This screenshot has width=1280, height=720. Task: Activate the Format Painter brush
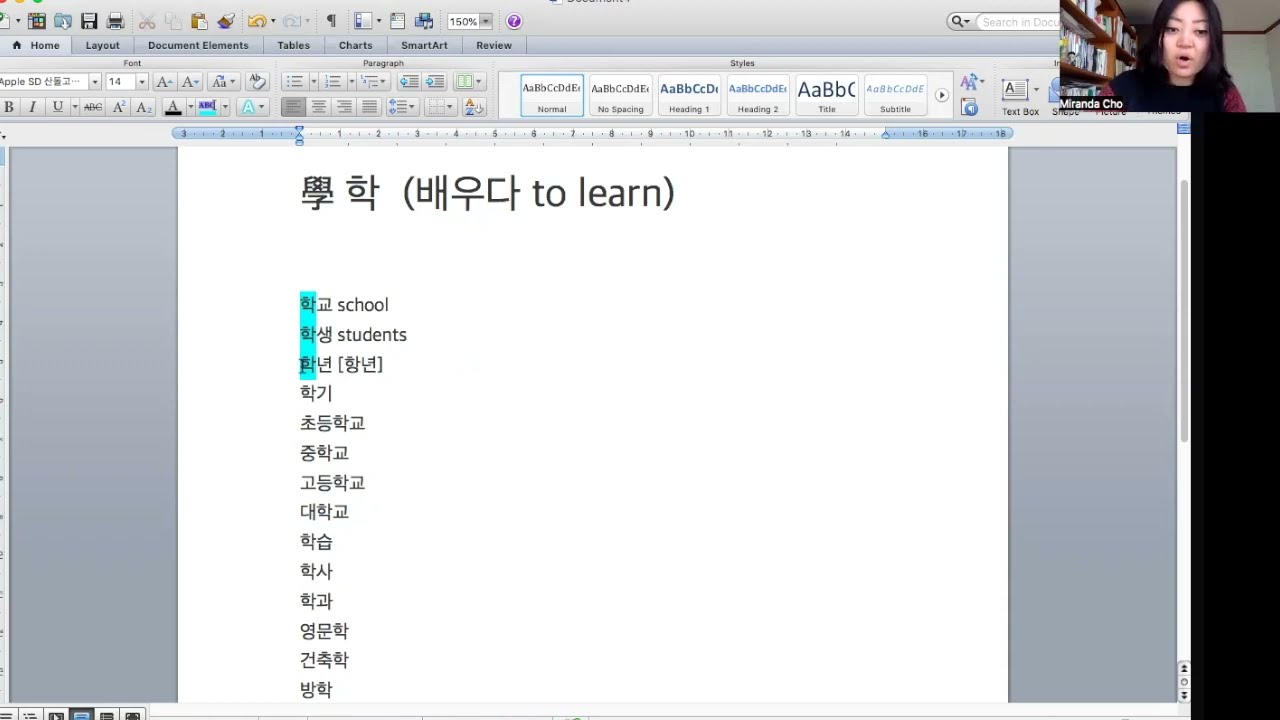225,21
